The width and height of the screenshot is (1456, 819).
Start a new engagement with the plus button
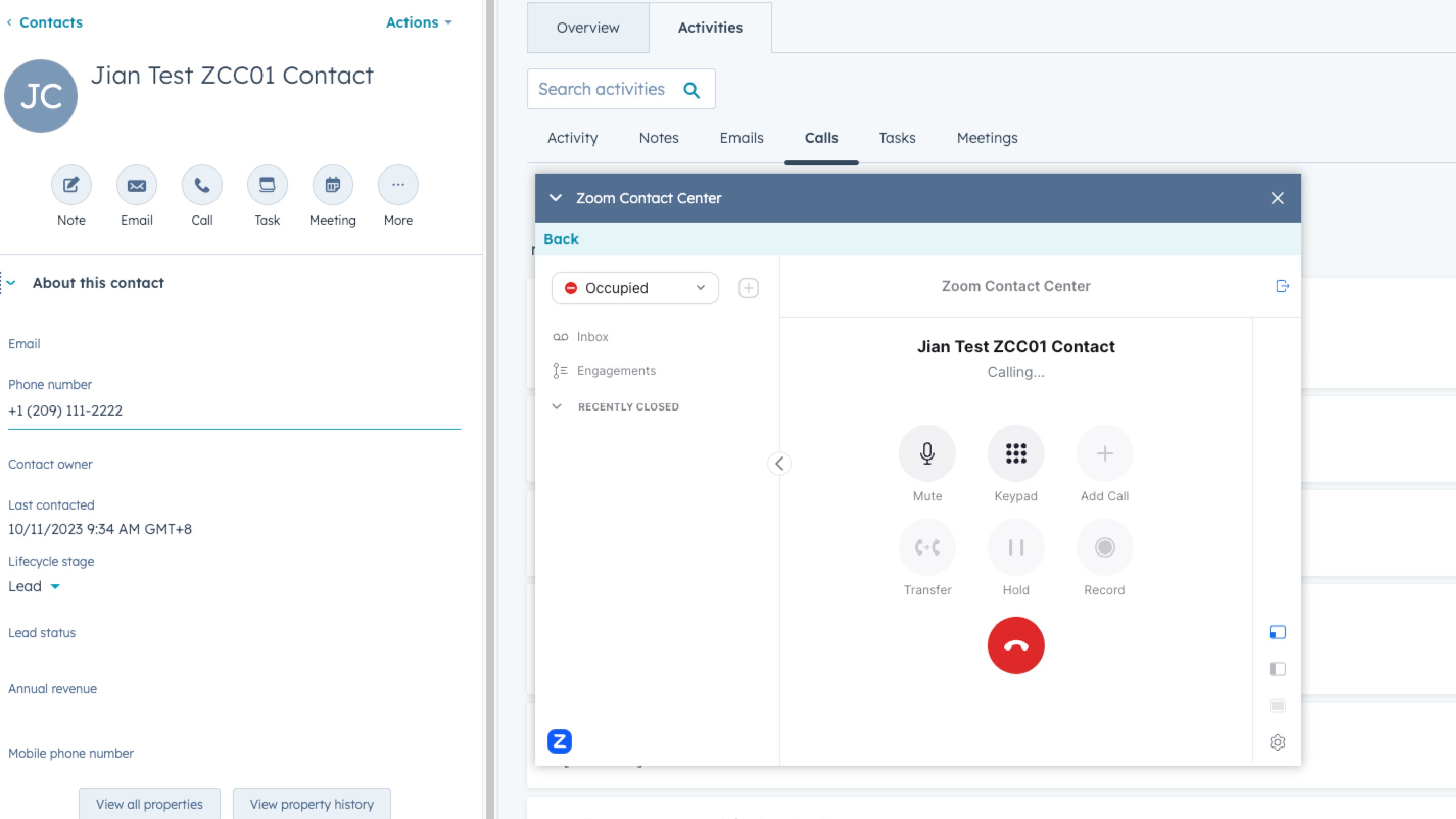click(x=748, y=287)
